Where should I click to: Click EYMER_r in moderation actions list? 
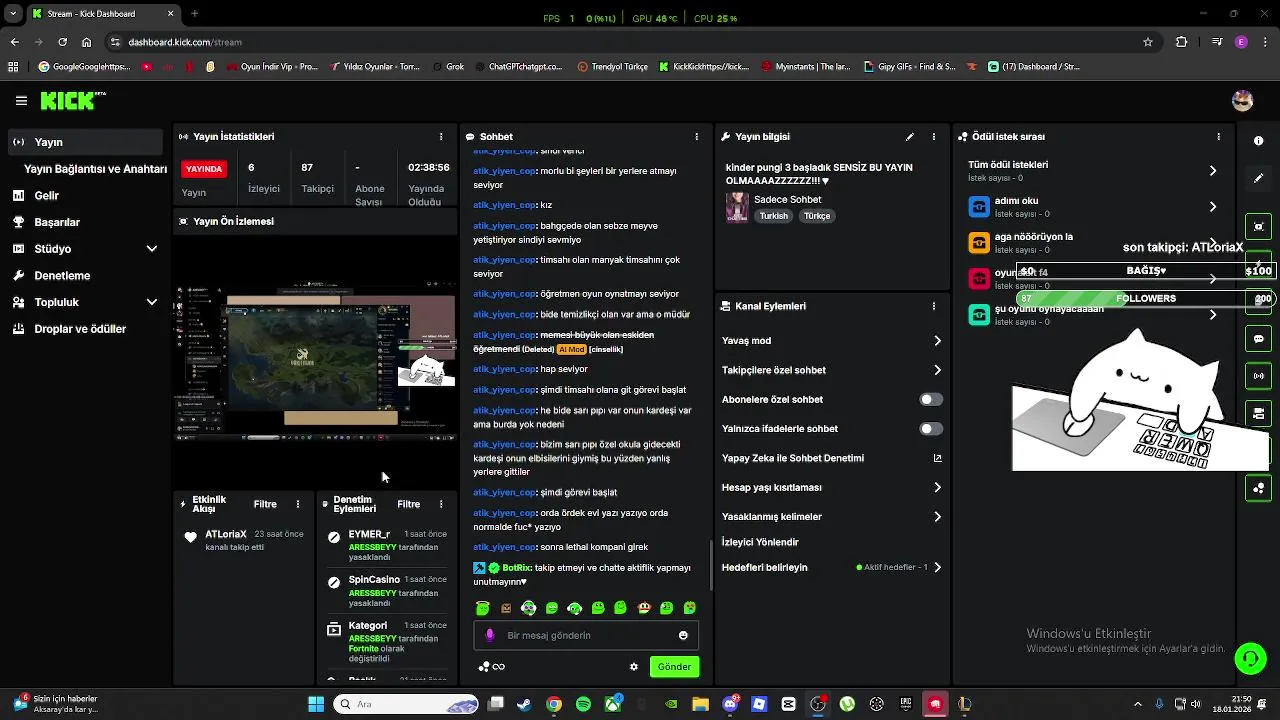pos(369,534)
